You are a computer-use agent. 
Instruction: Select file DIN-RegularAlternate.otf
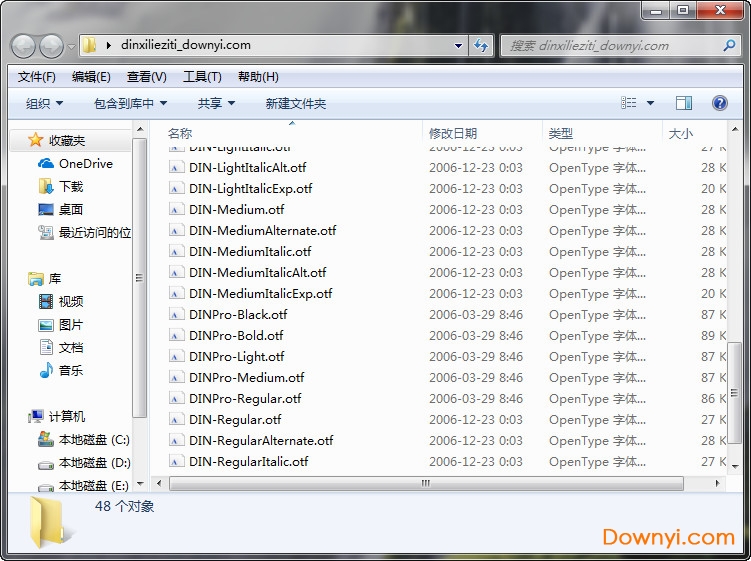coord(261,440)
